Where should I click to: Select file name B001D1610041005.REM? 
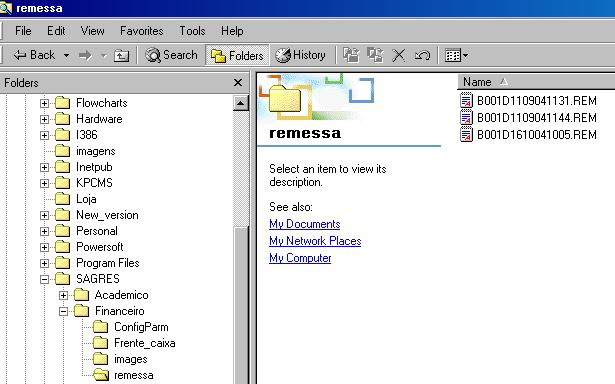click(x=537, y=135)
